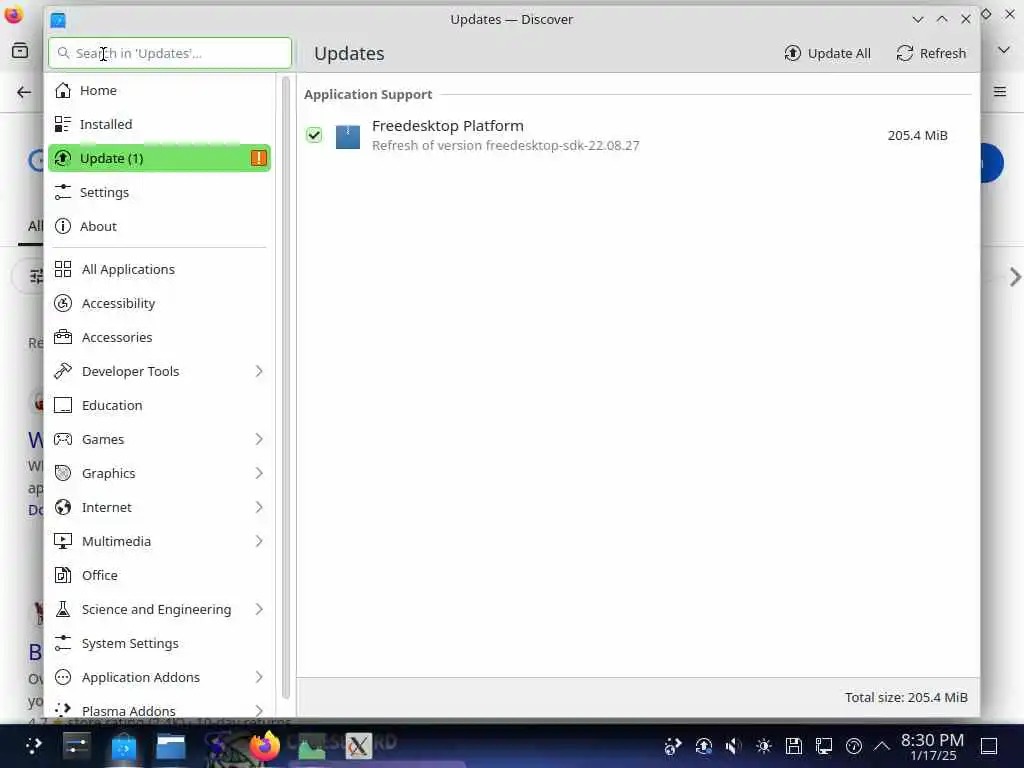Screen dimensions: 1024x768
Task: Click the Games controller icon
Action: click(x=63, y=439)
